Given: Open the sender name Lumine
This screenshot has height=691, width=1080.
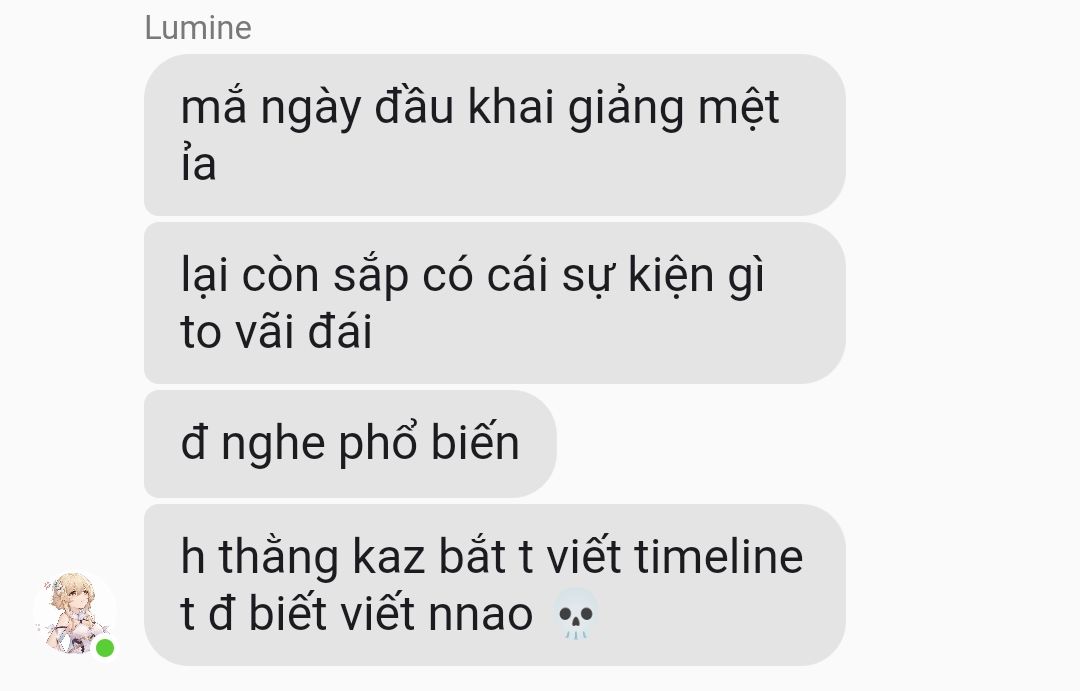Looking at the screenshot, I should (198, 28).
